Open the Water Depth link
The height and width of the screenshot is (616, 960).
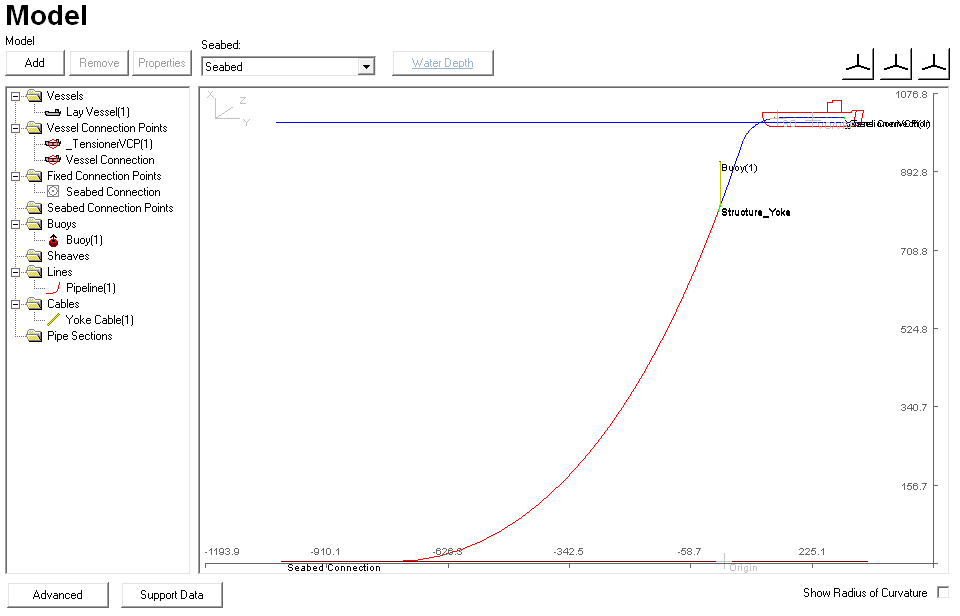443,63
